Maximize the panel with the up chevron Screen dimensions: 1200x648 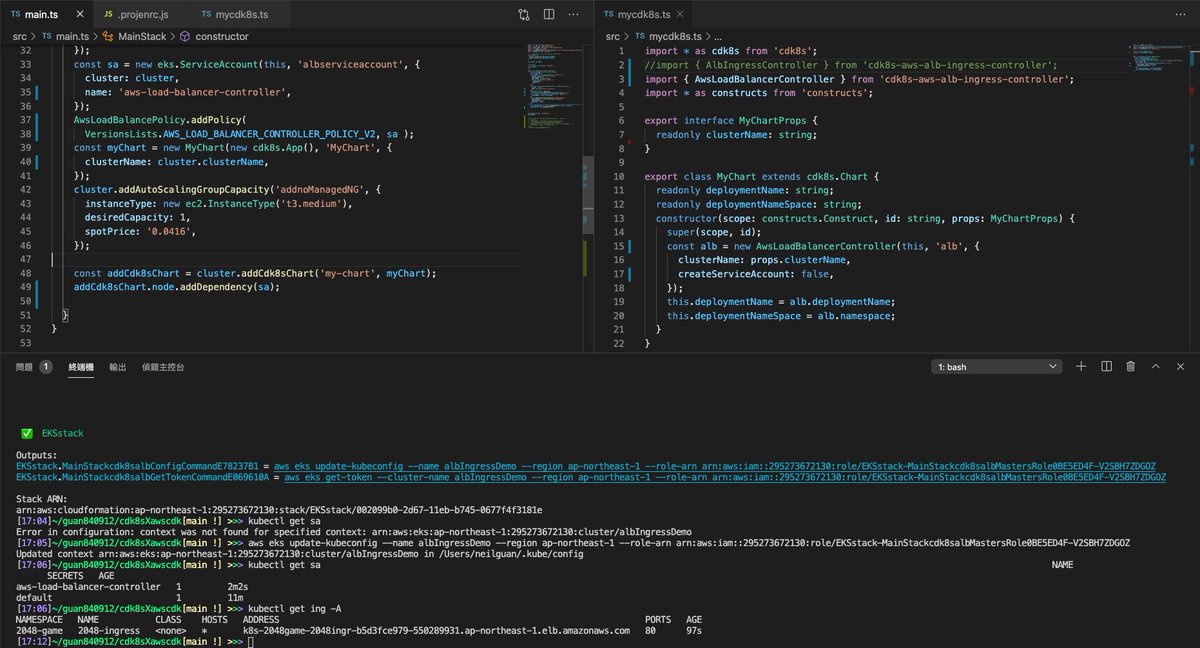coord(1156,367)
